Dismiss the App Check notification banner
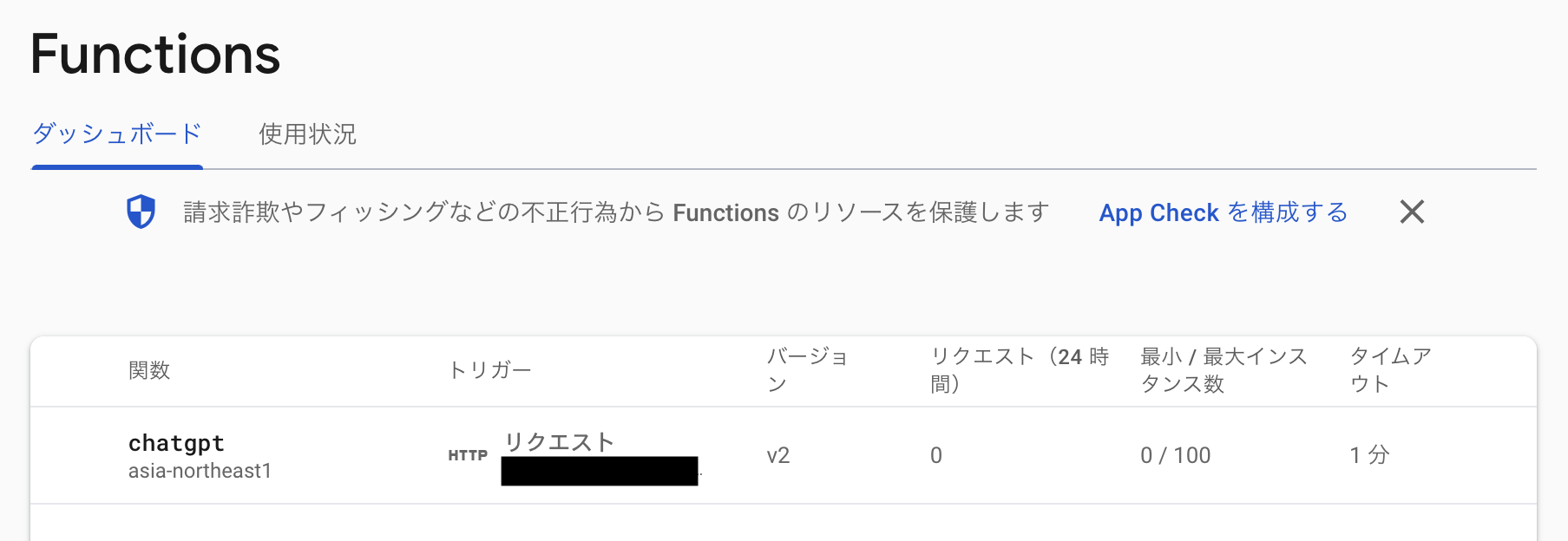 [1412, 212]
